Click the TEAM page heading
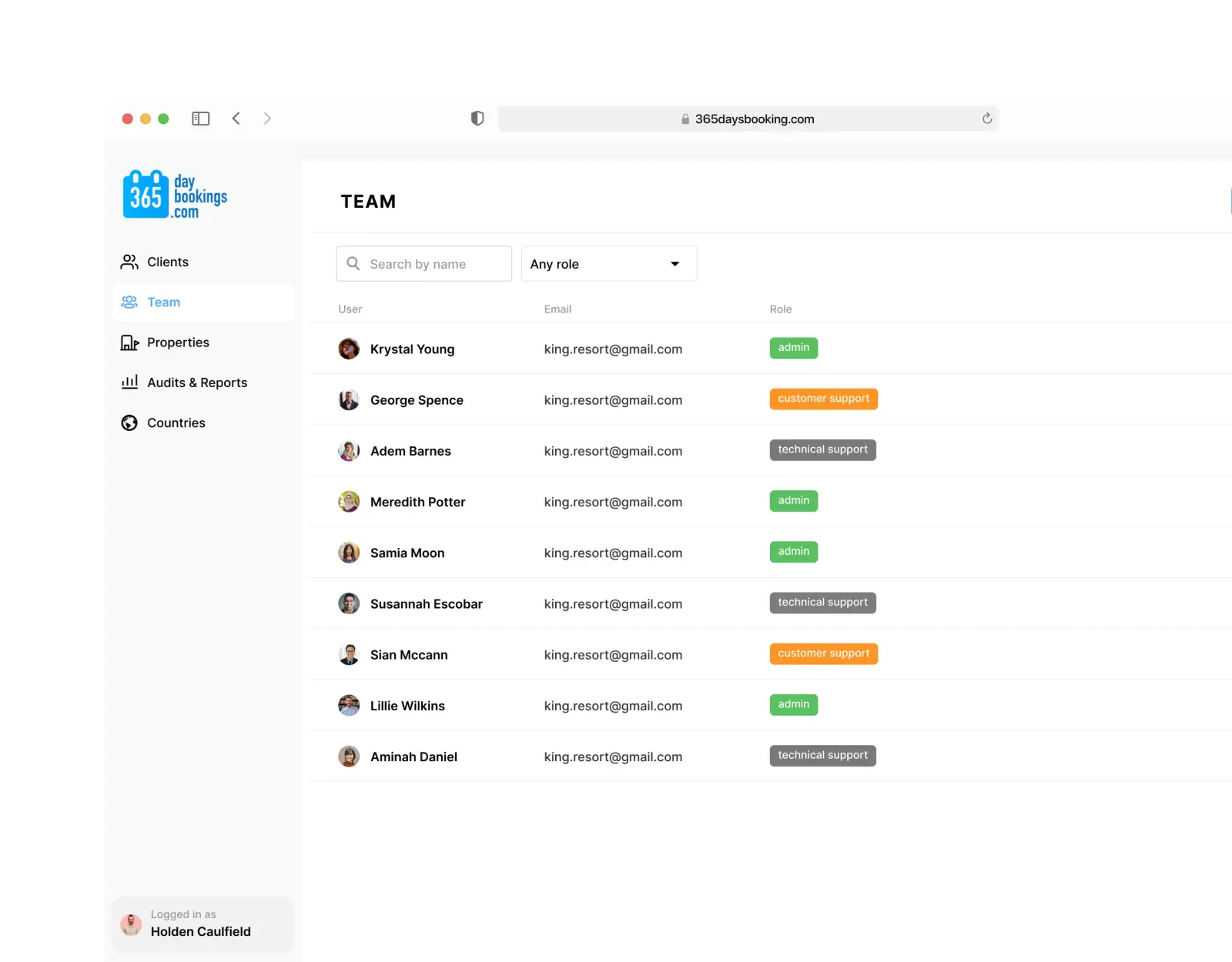1232x962 pixels. pos(368,202)
